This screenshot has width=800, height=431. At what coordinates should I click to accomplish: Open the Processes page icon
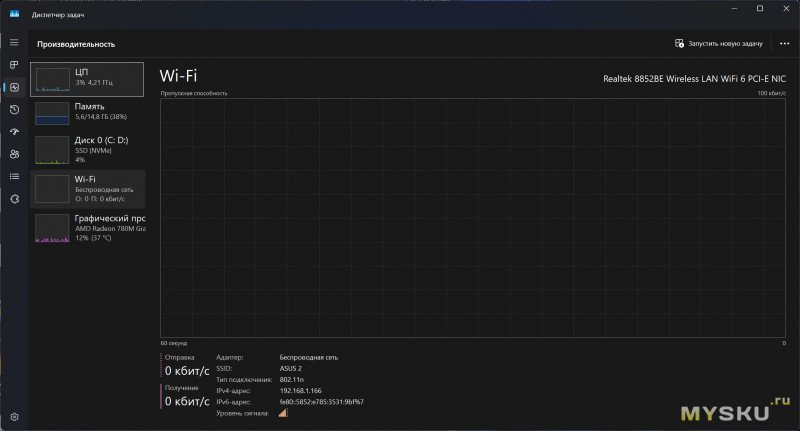click(14, 65)
